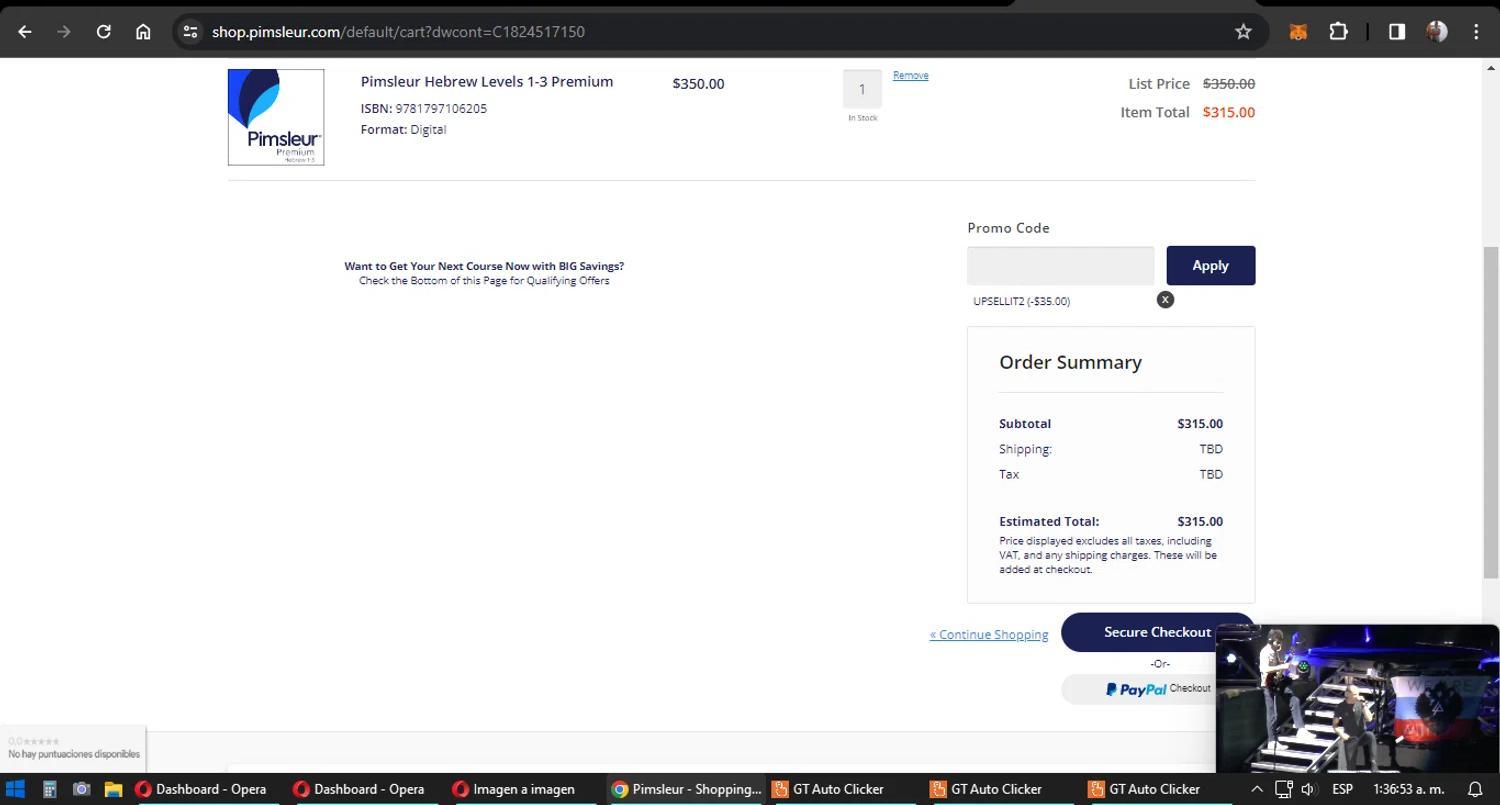Open Calculator from the taskbar
The image size is (1500, 805).
[49, 789]
